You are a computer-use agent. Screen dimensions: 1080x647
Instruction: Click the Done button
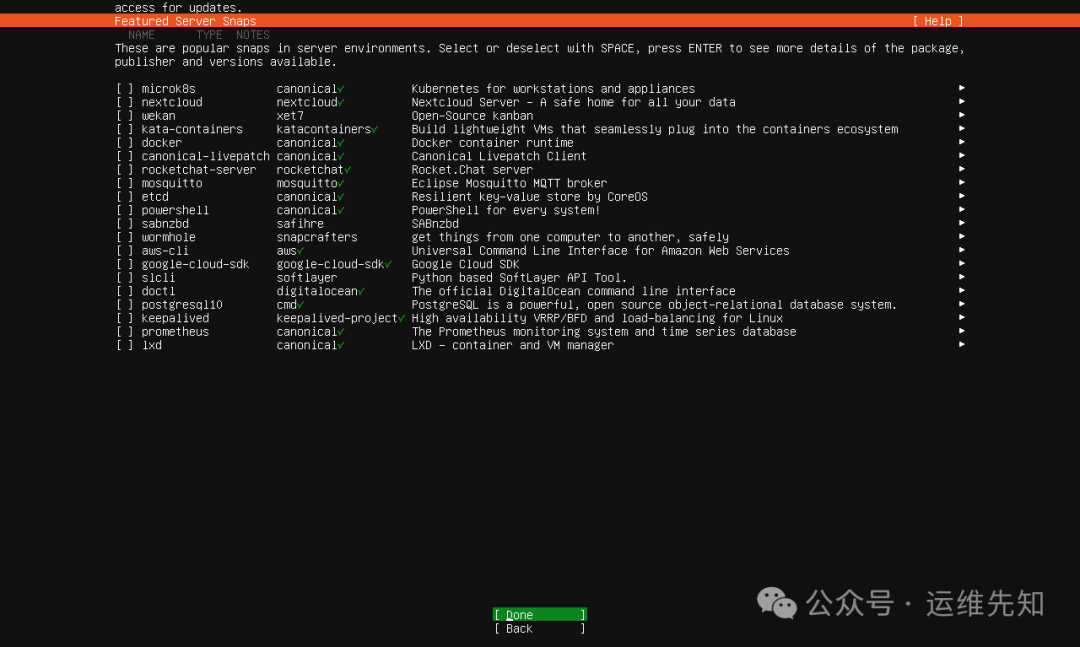540,615
